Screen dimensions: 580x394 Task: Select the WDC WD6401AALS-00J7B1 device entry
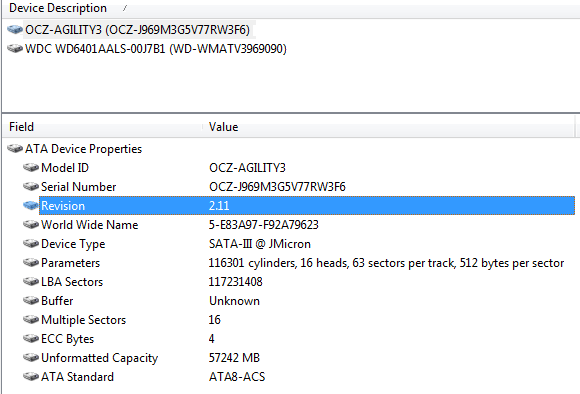pos(156,49)
